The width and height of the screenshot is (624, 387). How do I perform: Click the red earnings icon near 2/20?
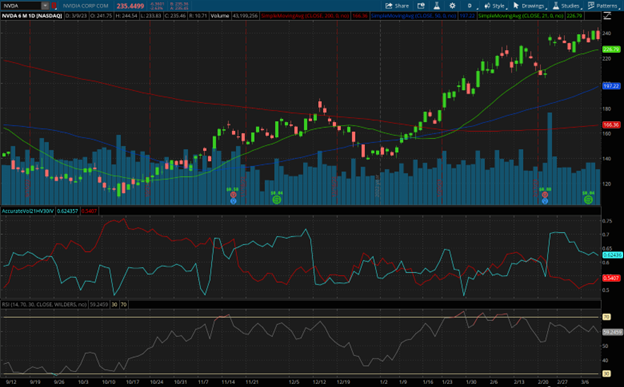point(545,195)
